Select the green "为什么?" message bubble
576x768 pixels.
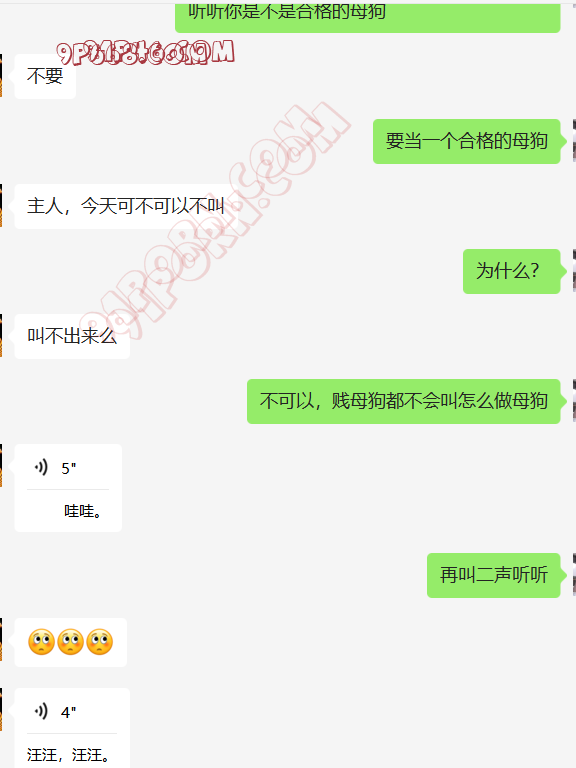tap(511, 271)
